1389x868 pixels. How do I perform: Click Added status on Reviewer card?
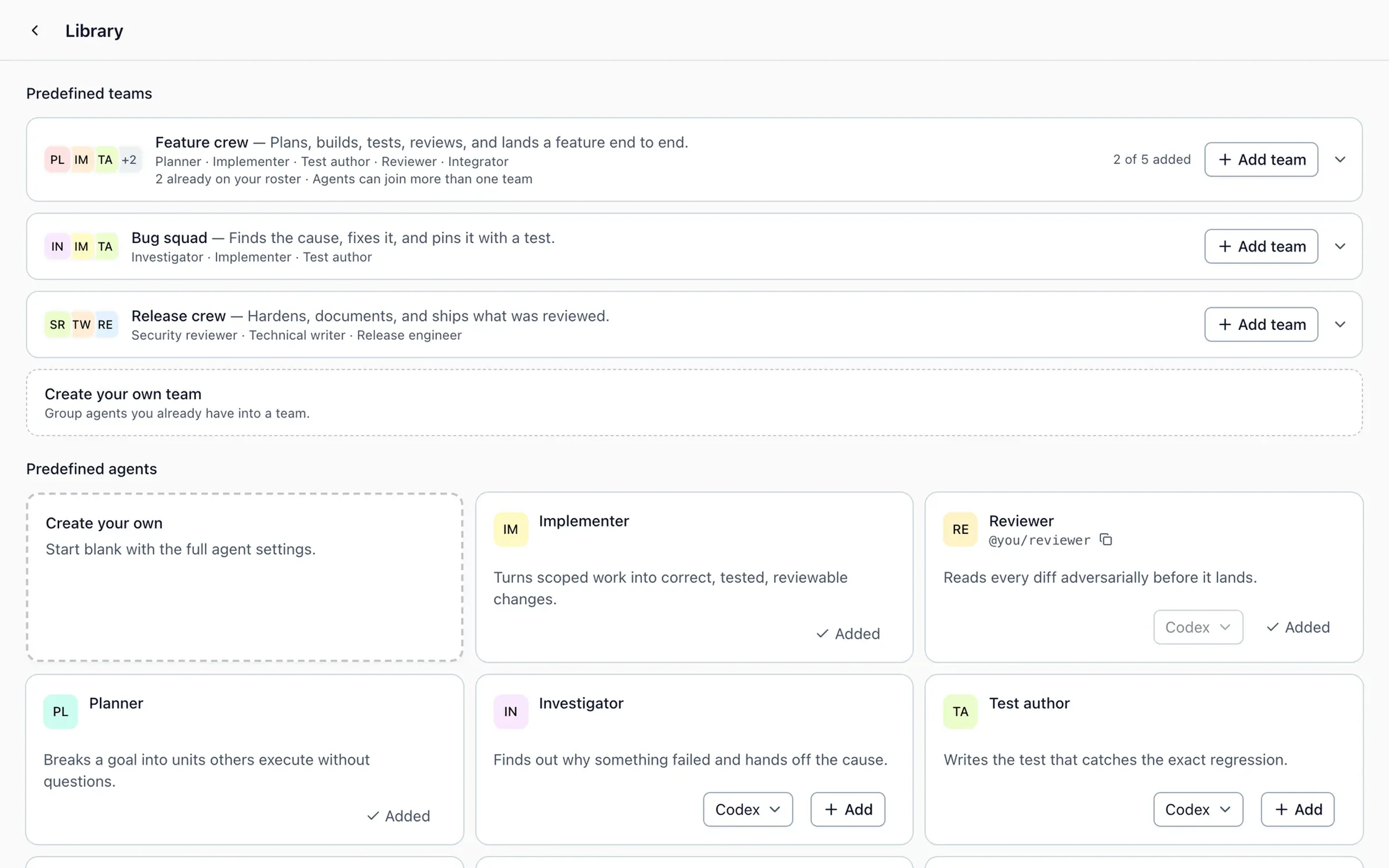tap(1298, 627)
